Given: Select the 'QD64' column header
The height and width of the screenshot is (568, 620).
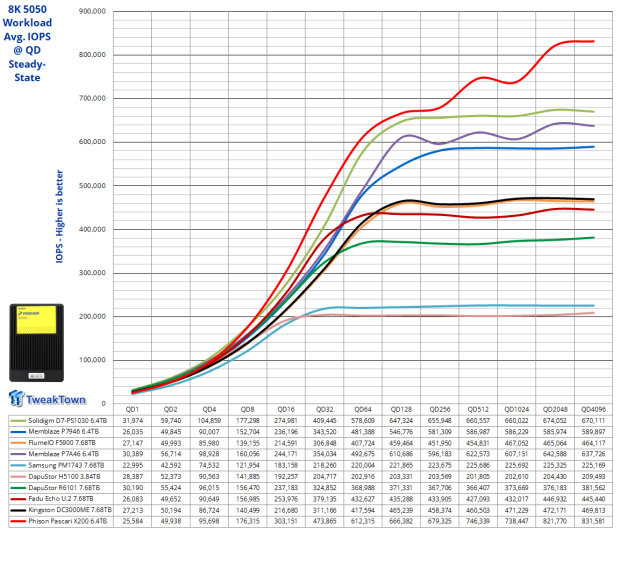Looking at the screenshot, I should click(363, 409).
